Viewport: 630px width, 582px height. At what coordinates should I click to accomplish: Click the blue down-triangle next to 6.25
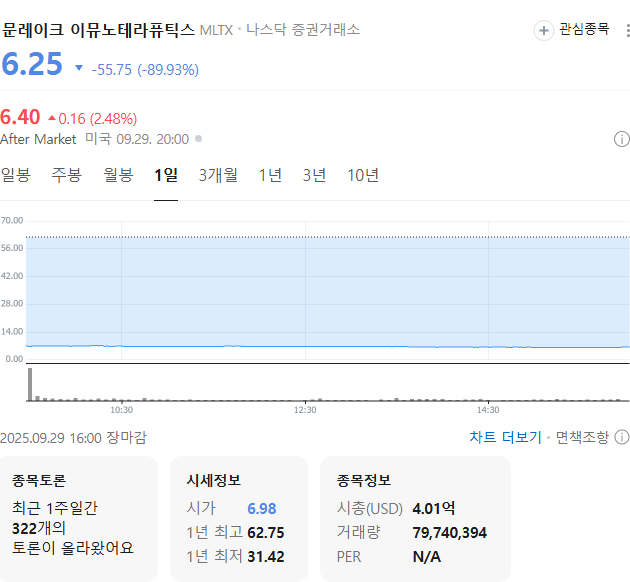pos(79,69)
